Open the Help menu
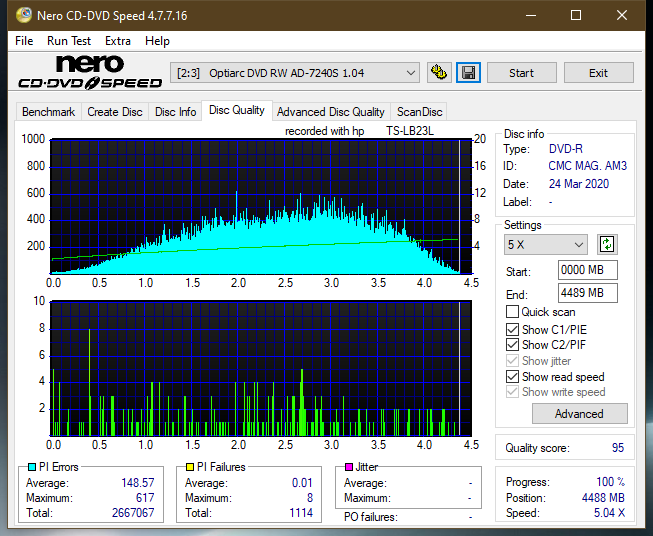This screenshot has width=653, height=536. coord(157,41)
